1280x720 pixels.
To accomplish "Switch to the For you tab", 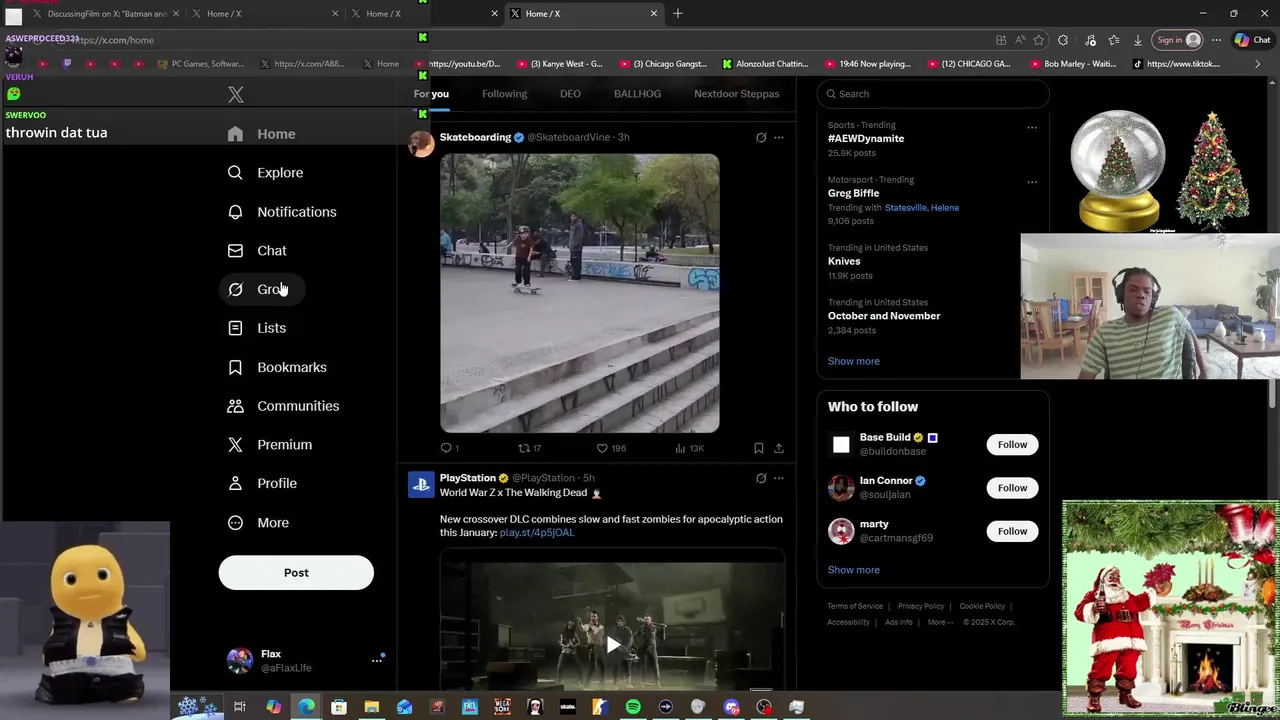I will tap(431, 94).
